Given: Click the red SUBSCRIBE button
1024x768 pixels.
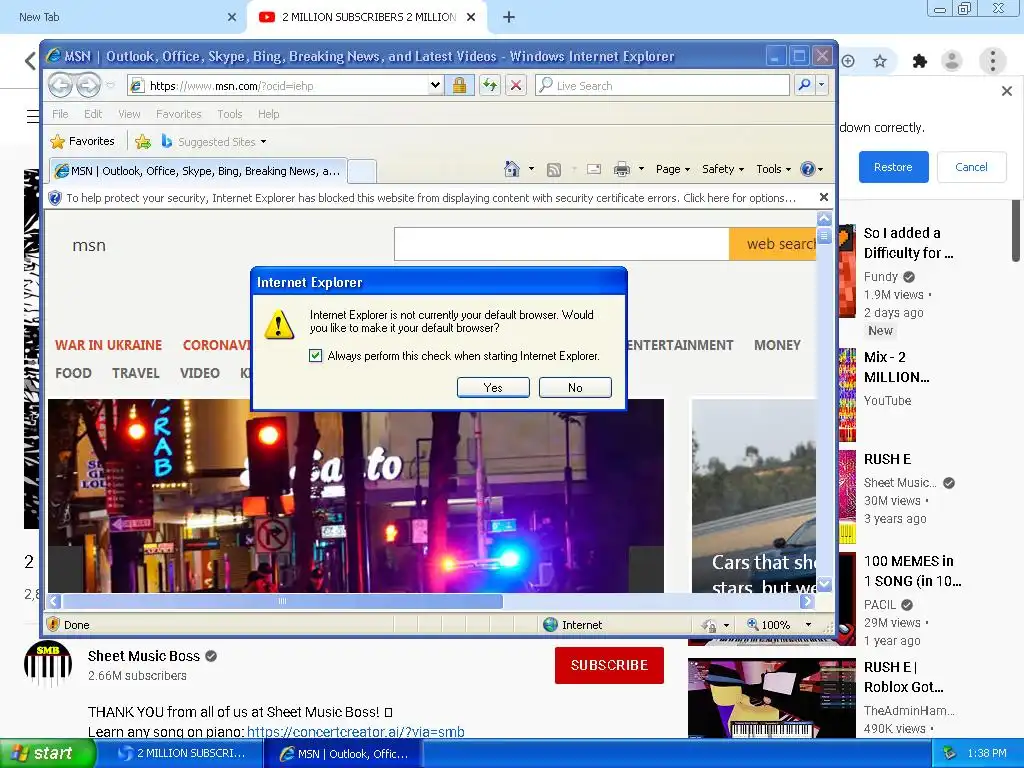Looking at the screenshot, I should tap(609, 665).
